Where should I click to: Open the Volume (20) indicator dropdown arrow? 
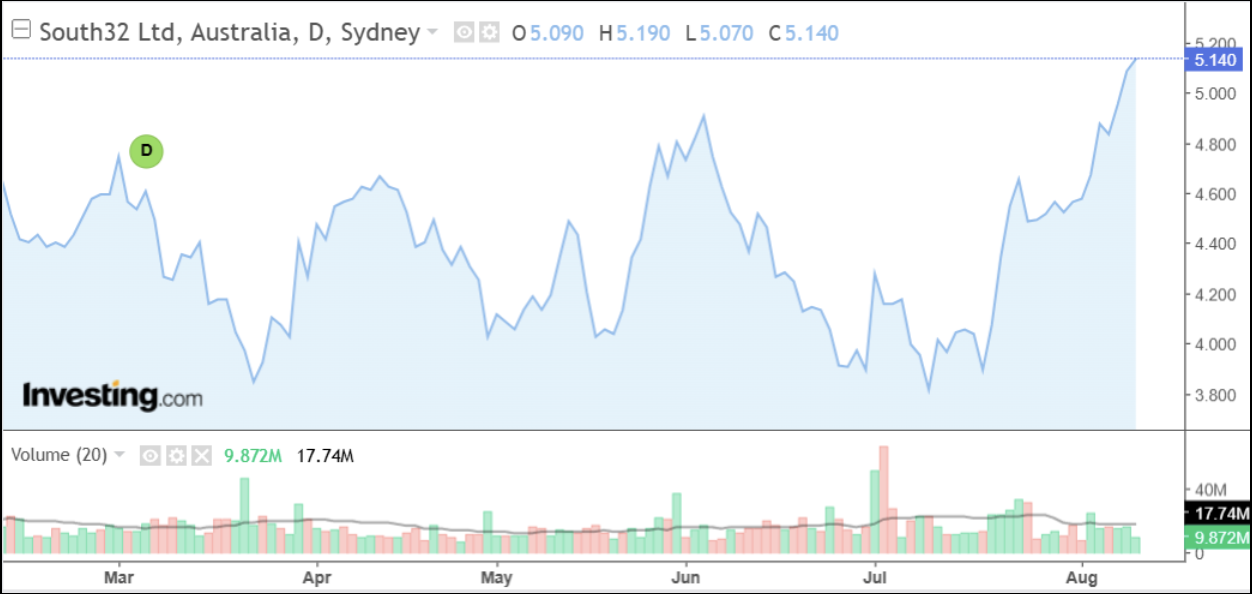coord(119,455)
